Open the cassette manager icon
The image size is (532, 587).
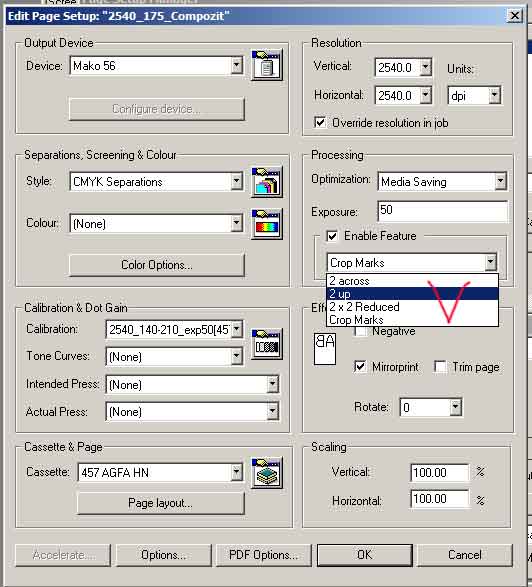267,473
